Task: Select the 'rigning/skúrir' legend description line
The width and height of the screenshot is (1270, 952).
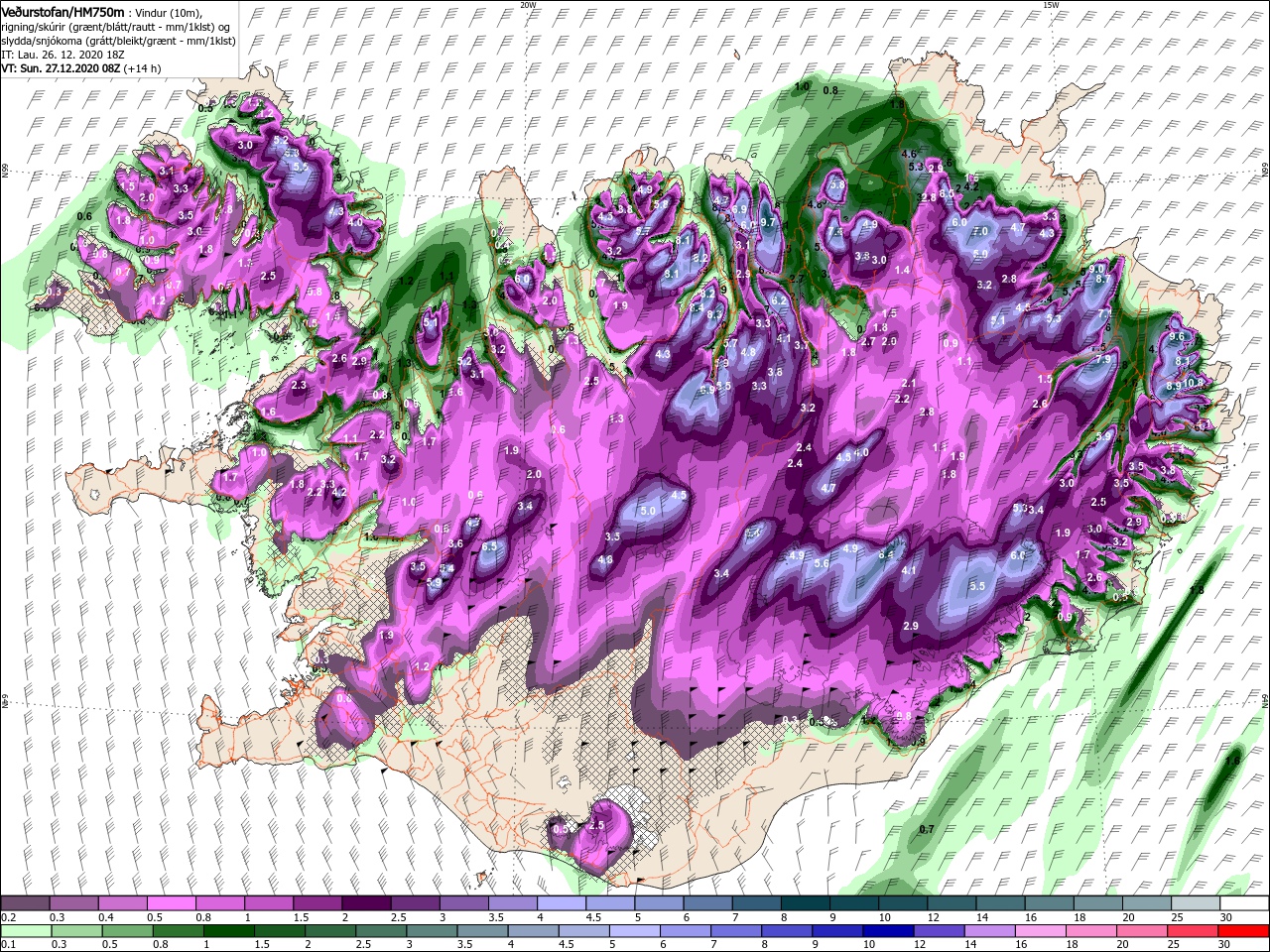Action: 117,26
